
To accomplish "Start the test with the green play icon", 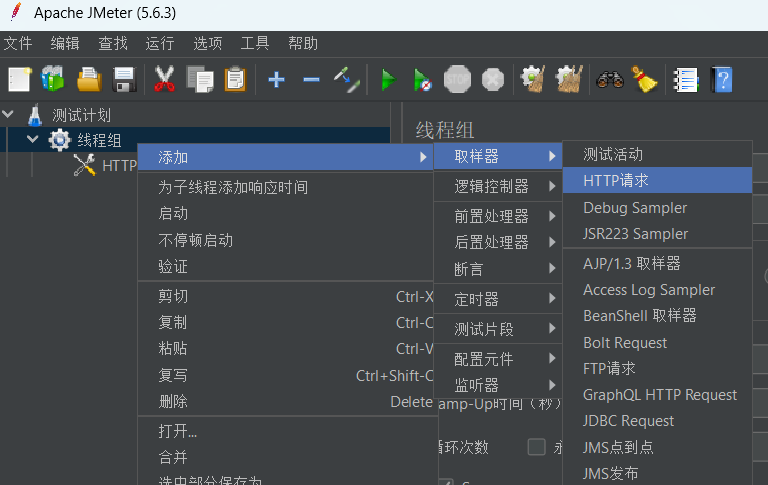I will click(x=389, y=79).
